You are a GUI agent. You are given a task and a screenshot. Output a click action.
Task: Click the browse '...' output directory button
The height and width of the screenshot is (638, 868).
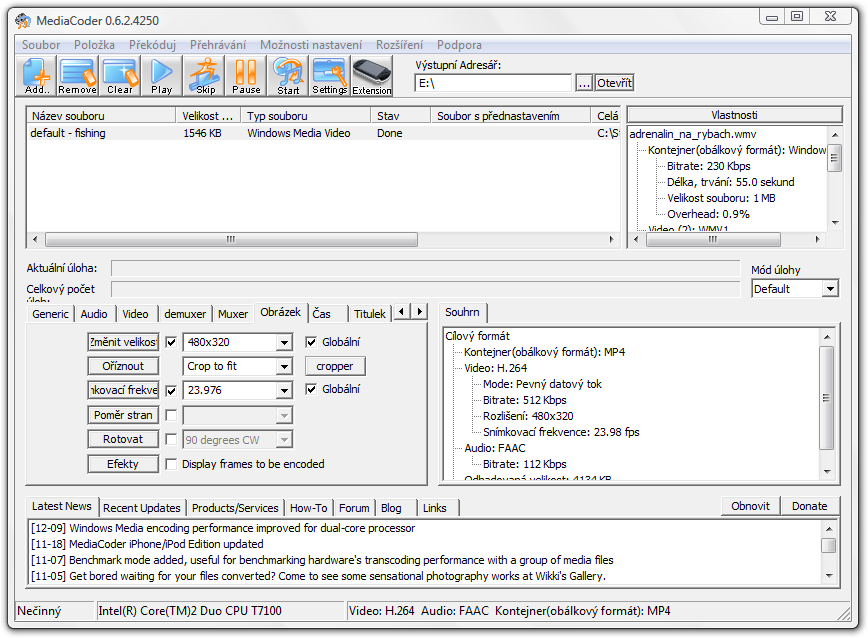[584, 83]
